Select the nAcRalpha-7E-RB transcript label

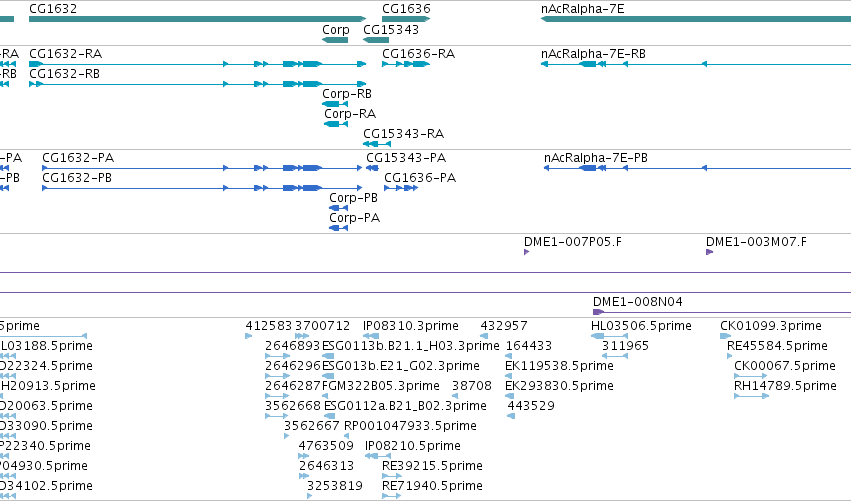point(593,54)
